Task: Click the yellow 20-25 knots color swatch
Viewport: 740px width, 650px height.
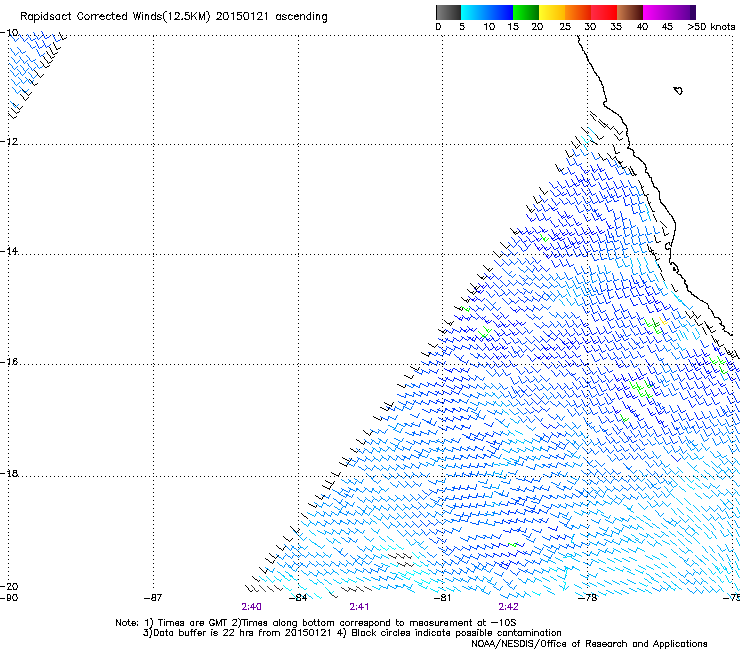Action: 552,12
